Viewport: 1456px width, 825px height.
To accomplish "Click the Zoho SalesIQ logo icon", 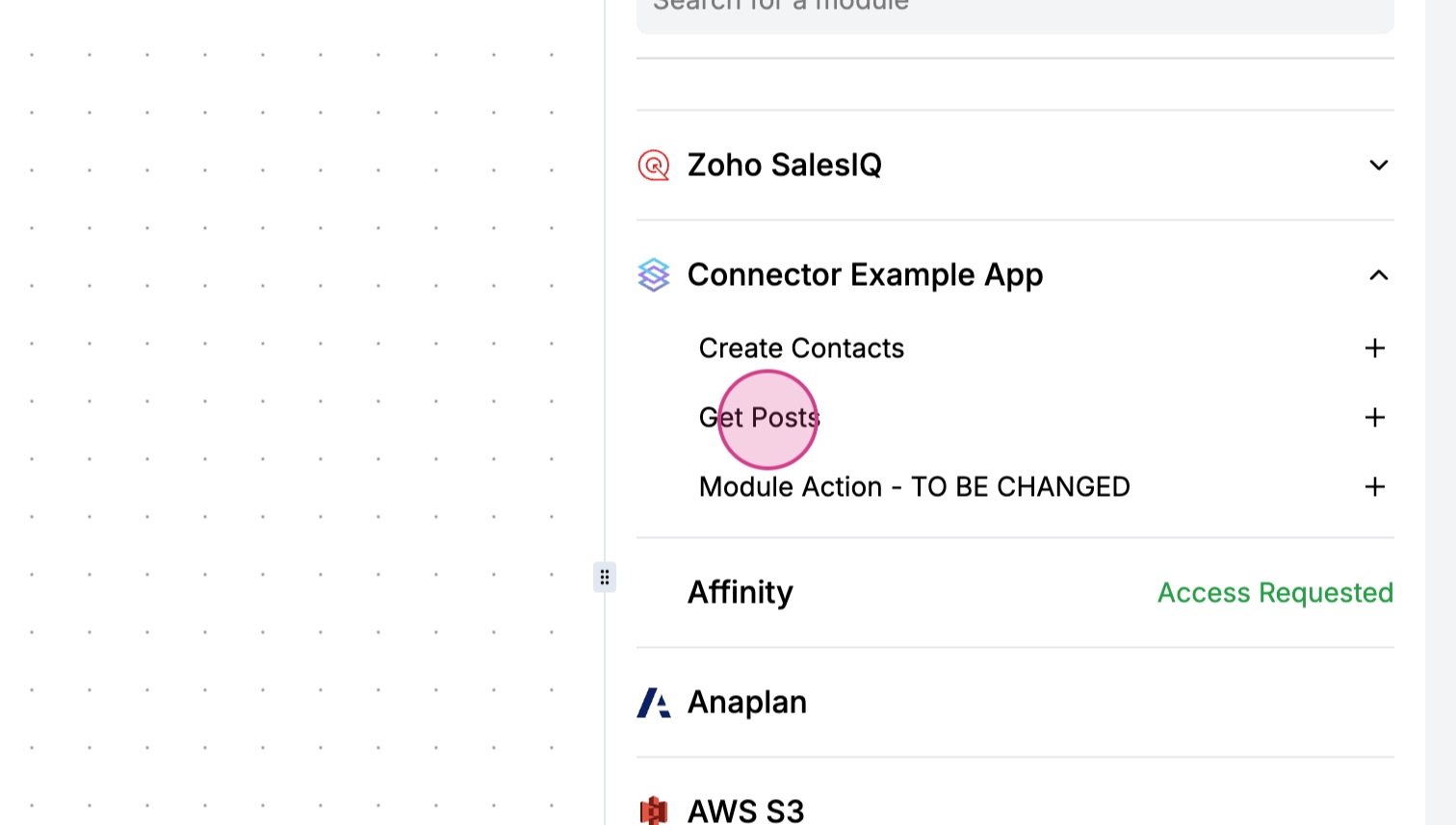I will (x=654, y=166).
